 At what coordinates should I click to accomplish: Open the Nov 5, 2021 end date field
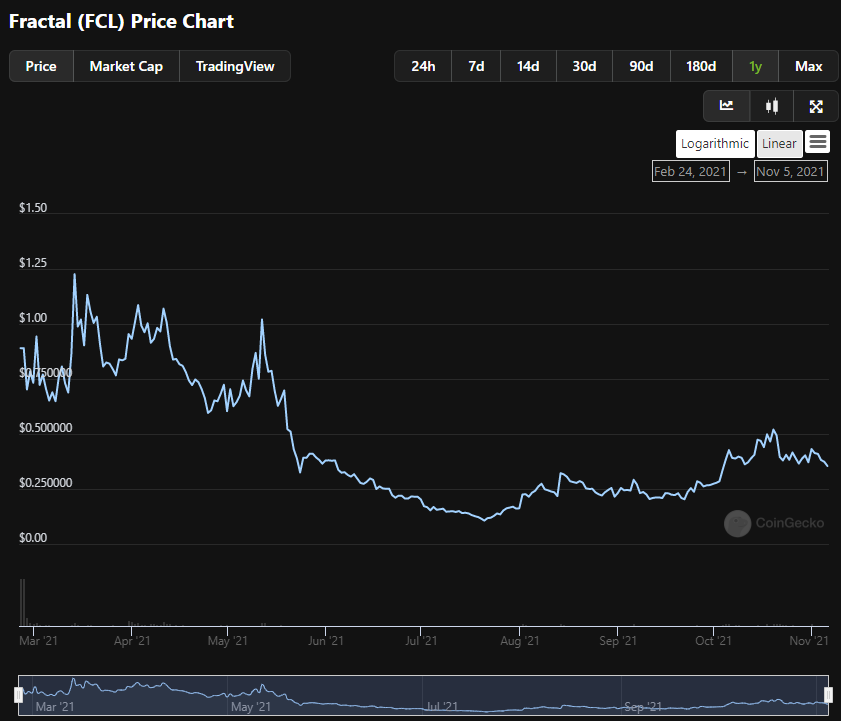point(790,171)
